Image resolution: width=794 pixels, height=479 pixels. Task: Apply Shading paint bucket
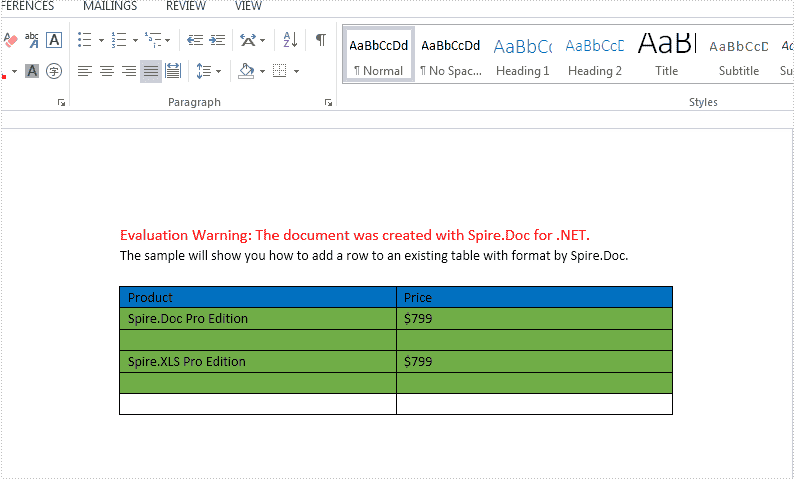point(246,71)
